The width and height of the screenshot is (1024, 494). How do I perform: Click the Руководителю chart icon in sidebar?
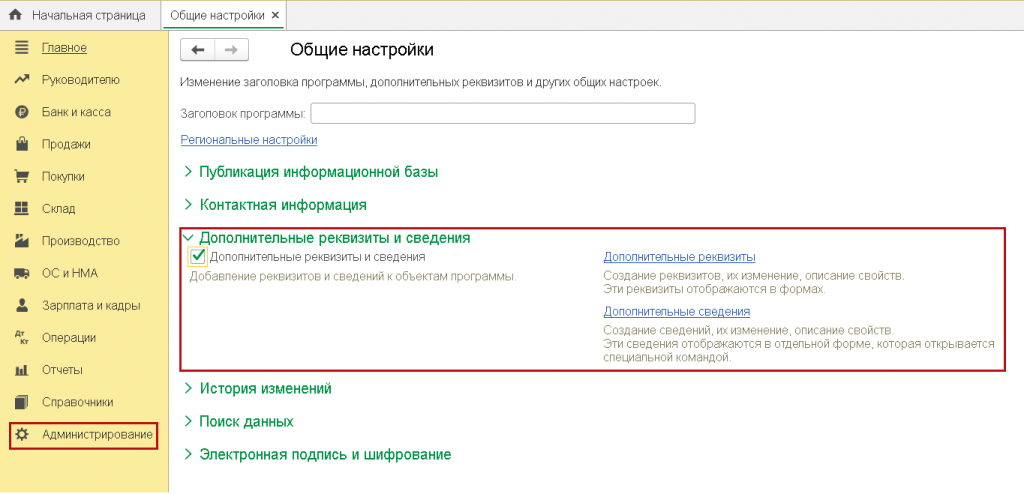click(x=21, y=80)
